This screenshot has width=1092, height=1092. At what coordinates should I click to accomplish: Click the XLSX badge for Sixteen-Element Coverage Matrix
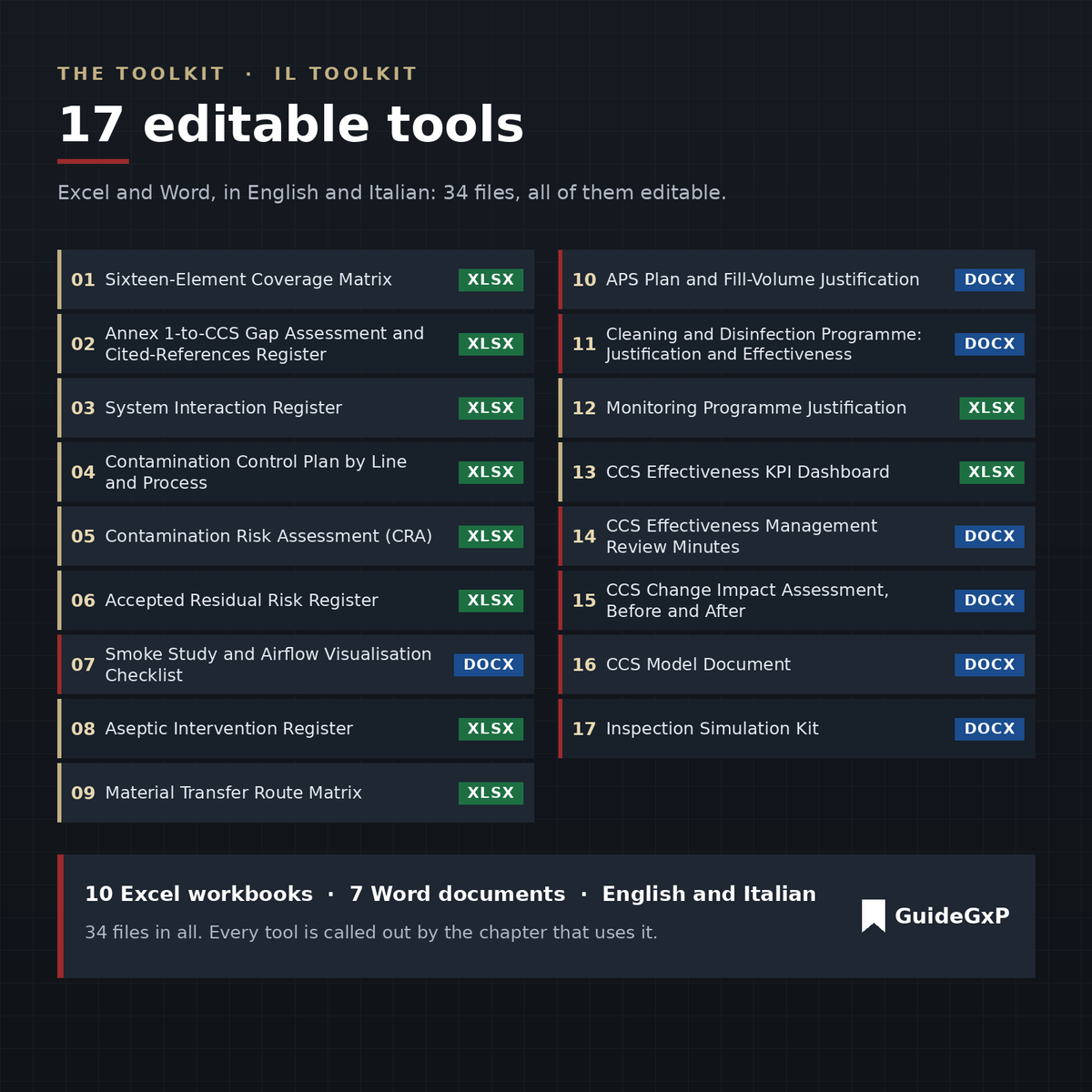(x=490, y=279)
